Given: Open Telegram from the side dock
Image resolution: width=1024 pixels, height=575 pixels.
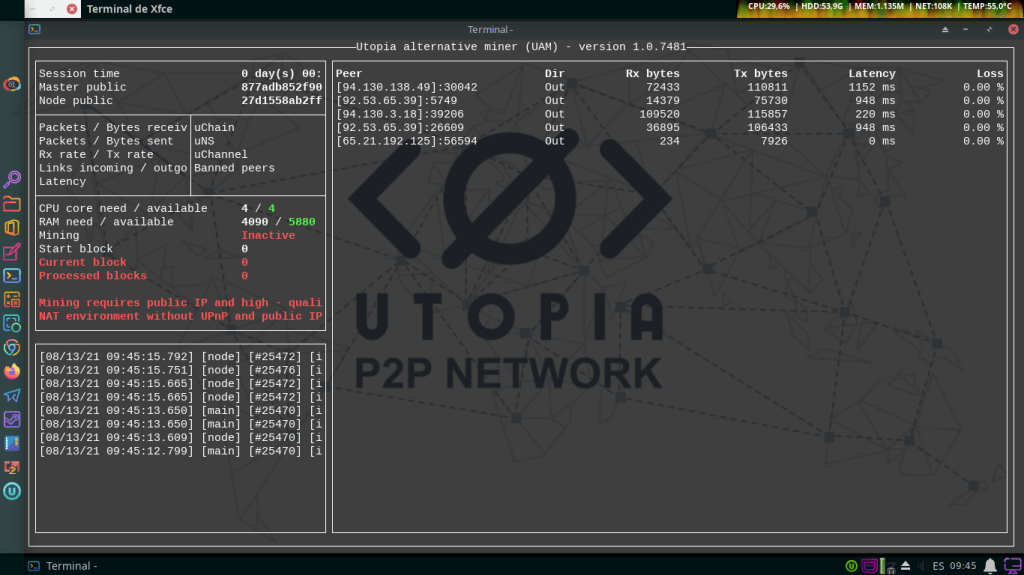Looking at the screenshot, I should [x=12, y=395].
